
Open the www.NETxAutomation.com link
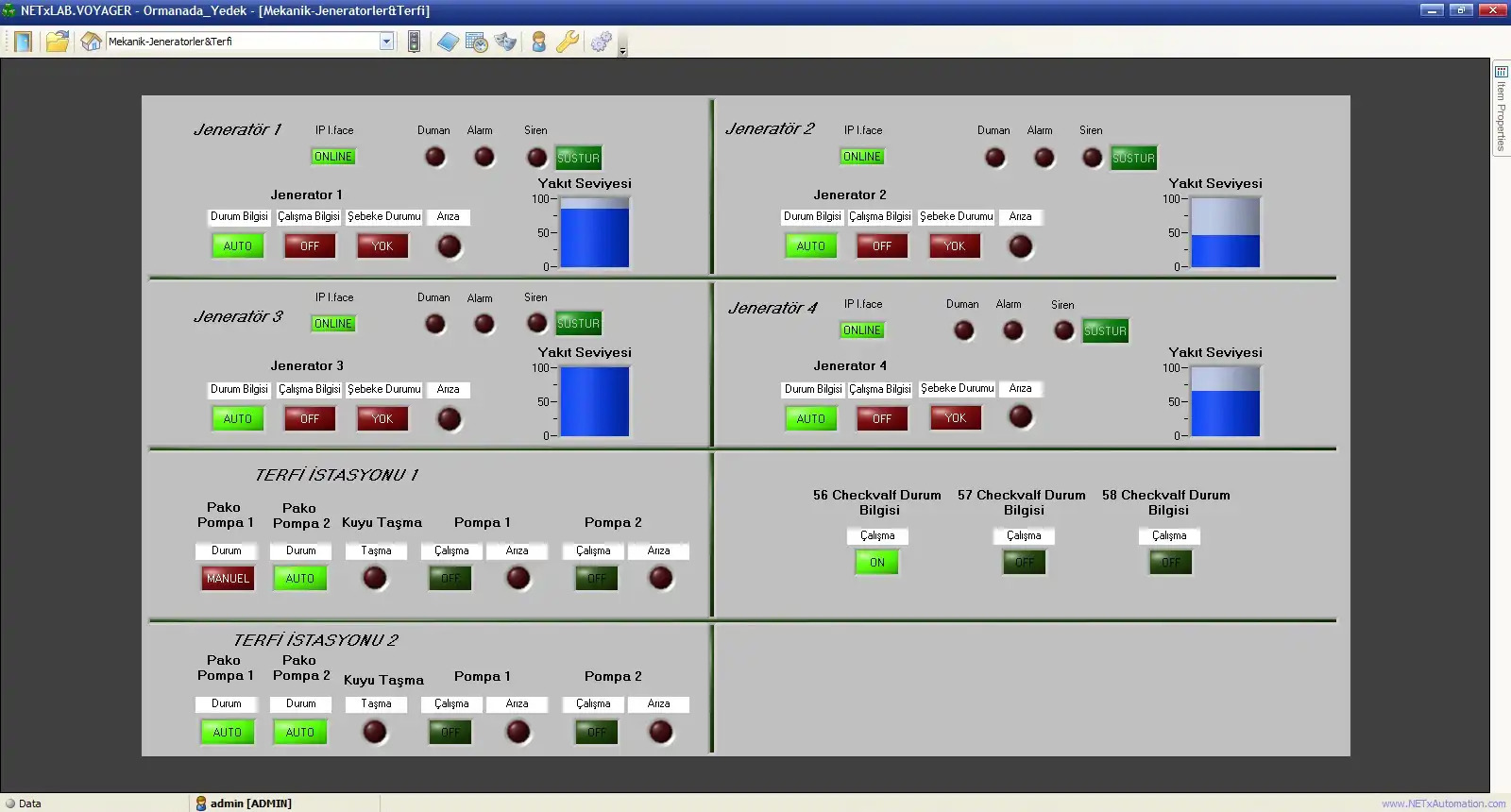[x=1443, y=804]
